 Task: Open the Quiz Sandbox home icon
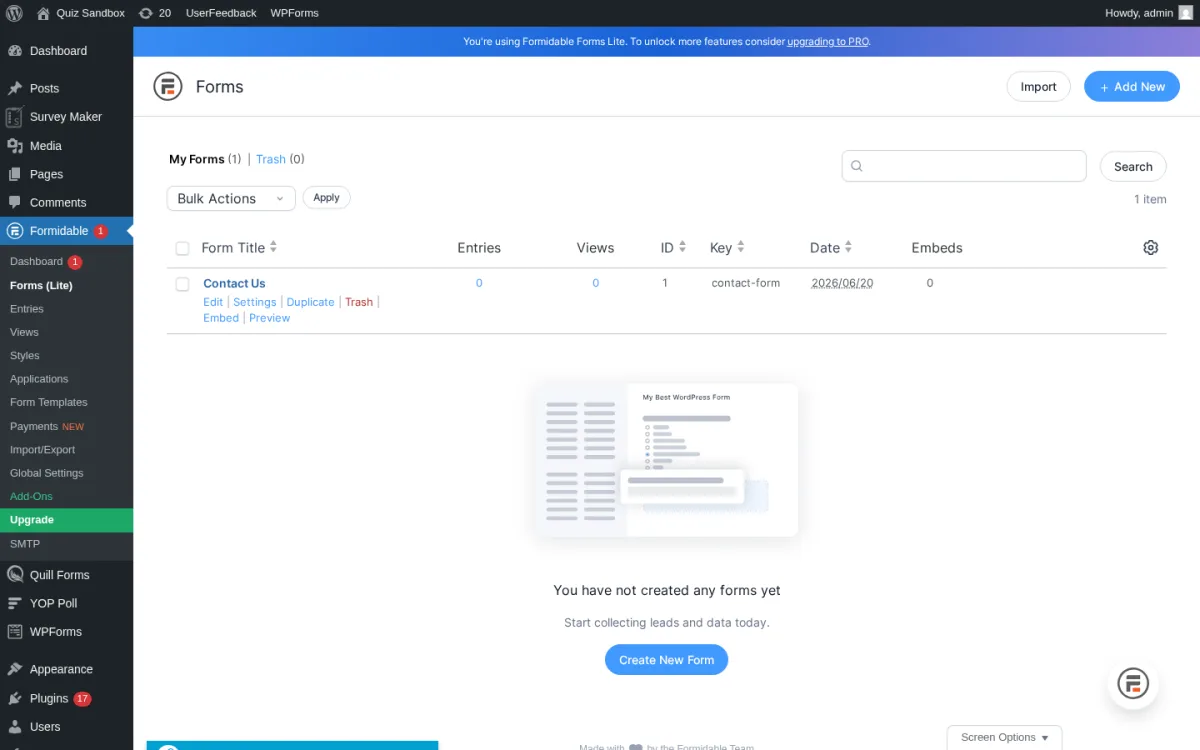coord(43,13)
